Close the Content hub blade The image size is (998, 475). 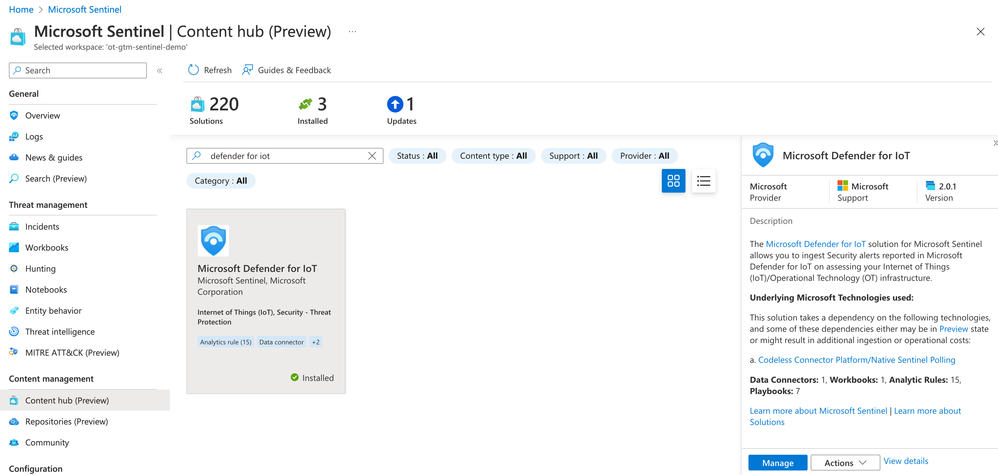point(980,32)
